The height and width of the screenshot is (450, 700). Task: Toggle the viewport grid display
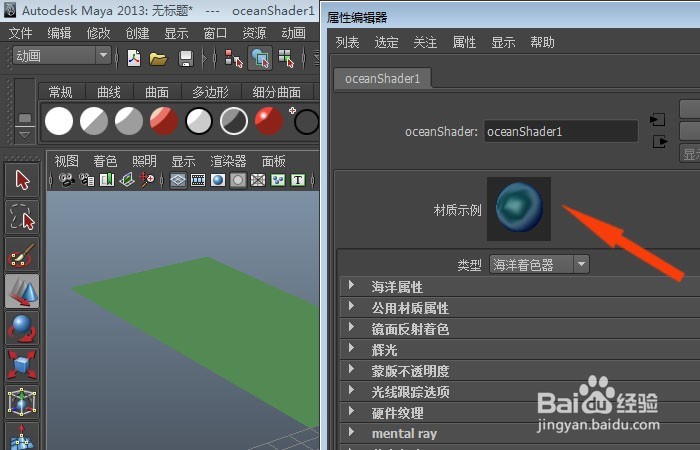[178, 180]
